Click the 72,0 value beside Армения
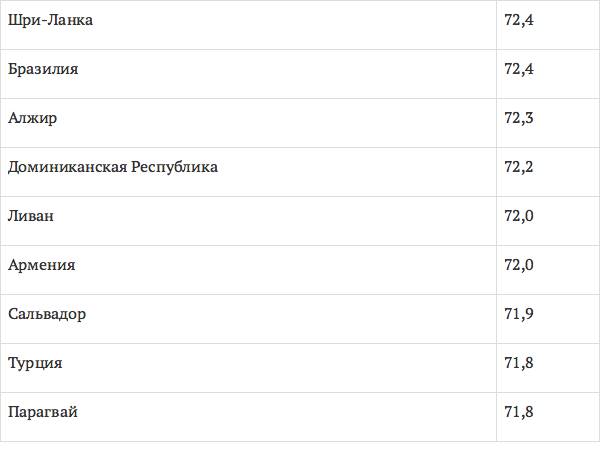Viewport: 600px width, 462px height. pyautogui.click(x=519, y=265)
